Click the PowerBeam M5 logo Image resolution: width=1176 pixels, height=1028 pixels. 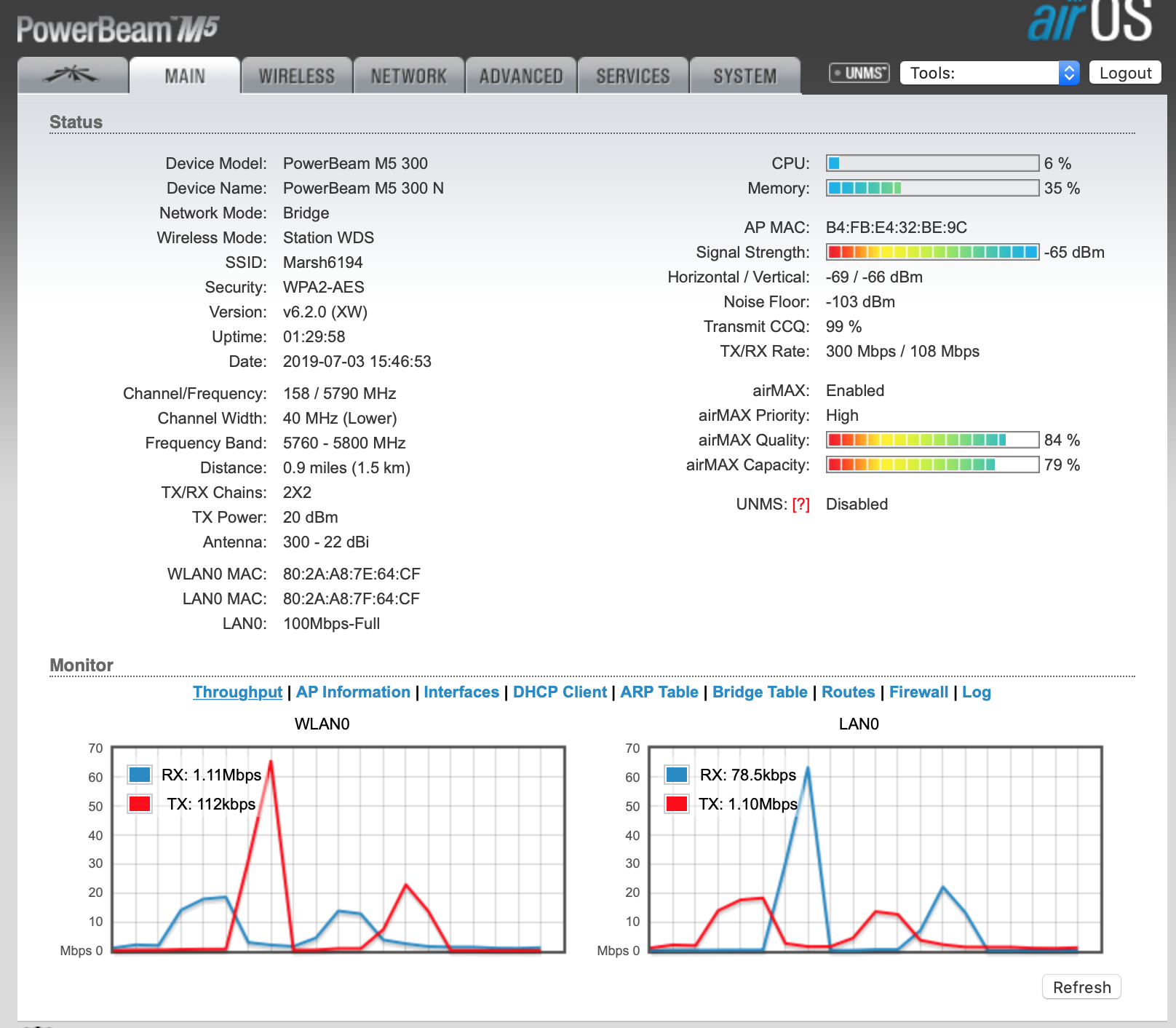[118, 29]
